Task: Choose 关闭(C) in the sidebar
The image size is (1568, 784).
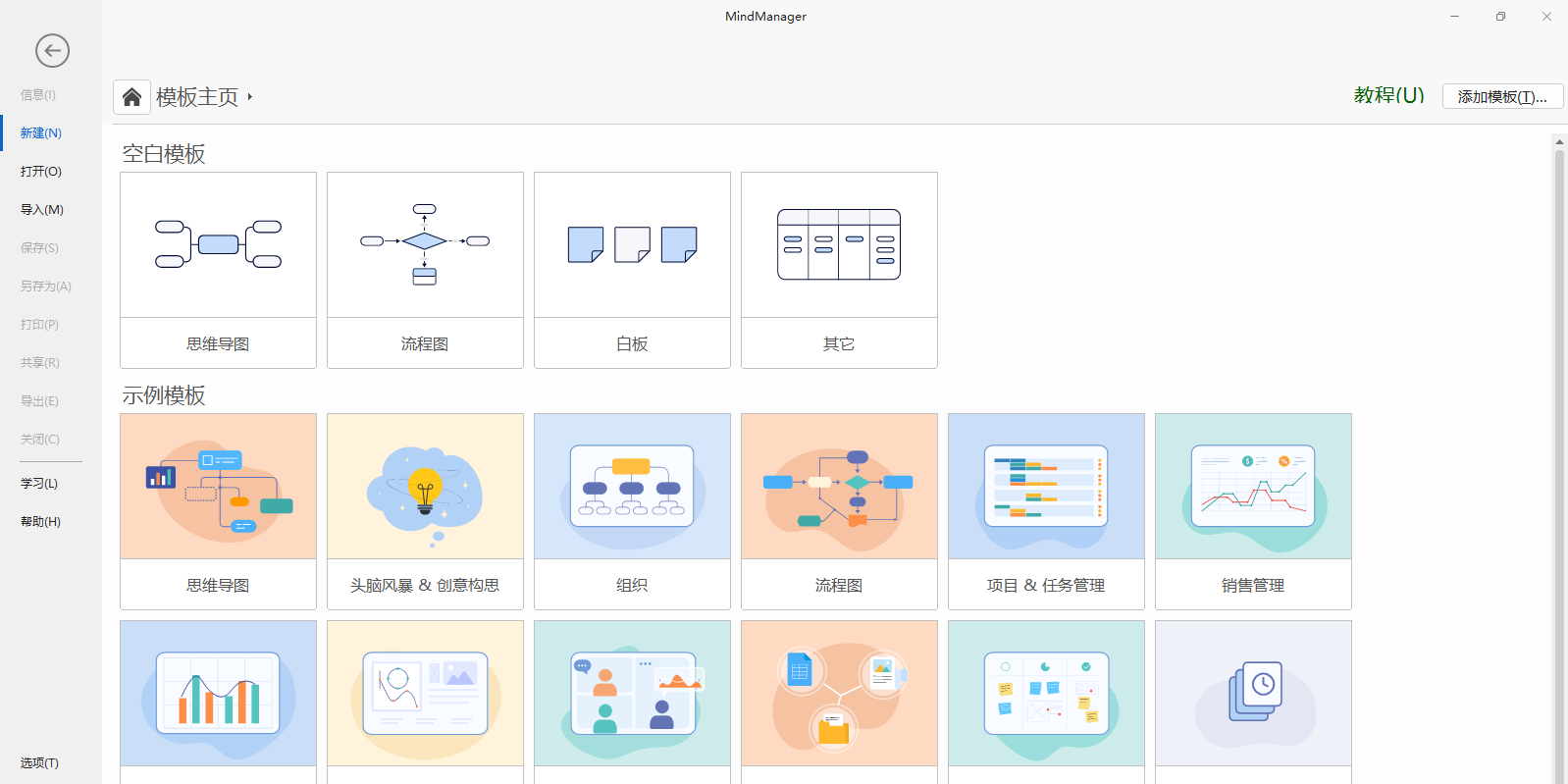Action: [x=40, y=440]
